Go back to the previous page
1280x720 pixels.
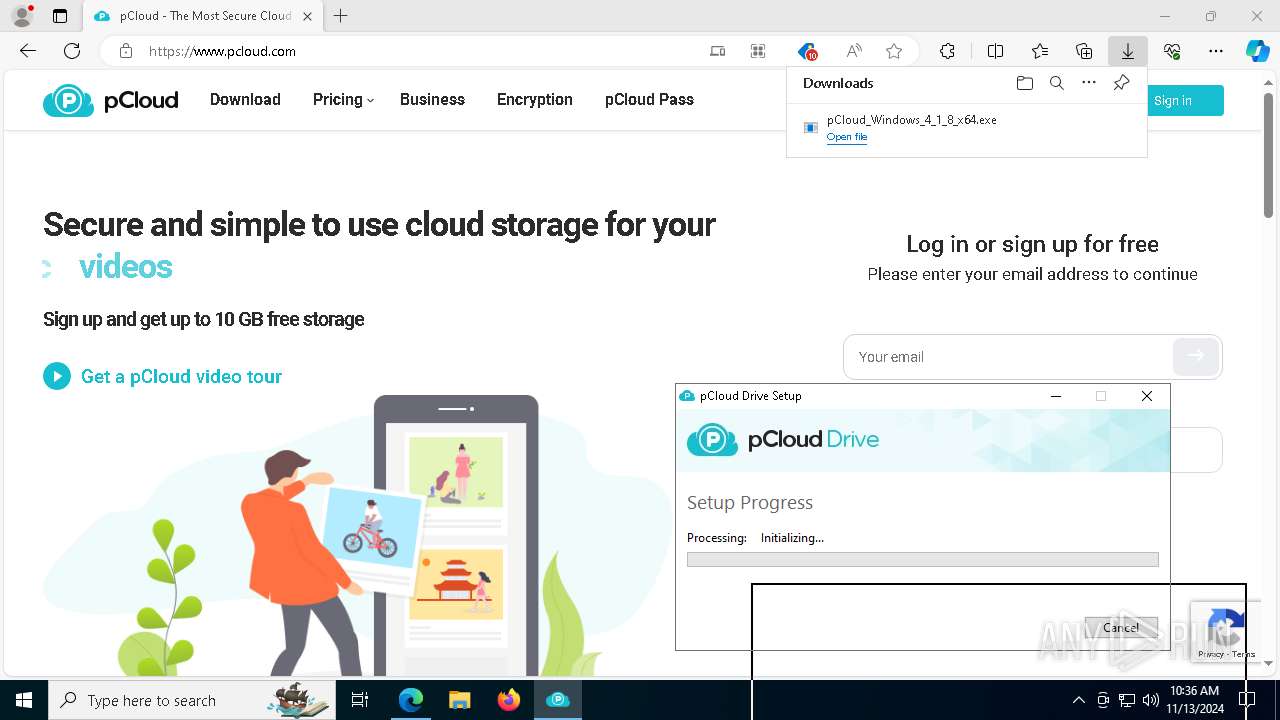click(x=28, y=51)
